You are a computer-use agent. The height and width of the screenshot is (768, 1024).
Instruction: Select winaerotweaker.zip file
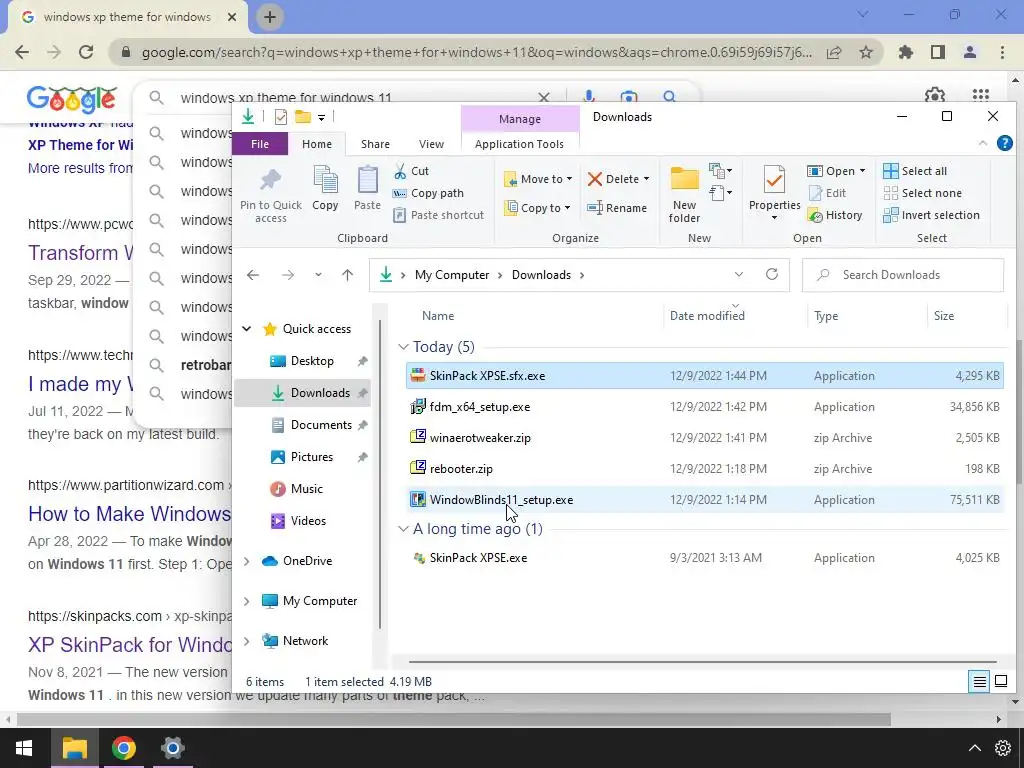point(705,438)
